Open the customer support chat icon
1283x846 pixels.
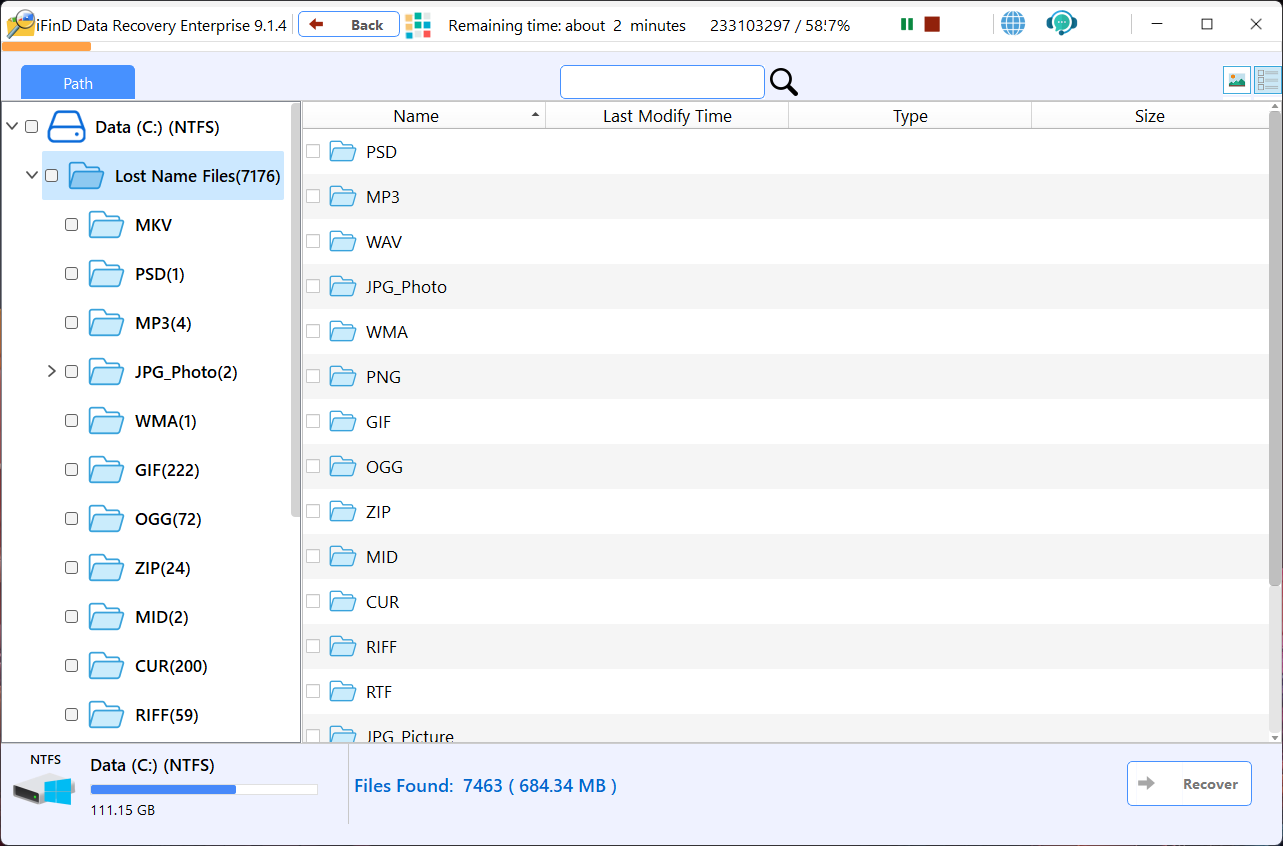[1060, 25]
